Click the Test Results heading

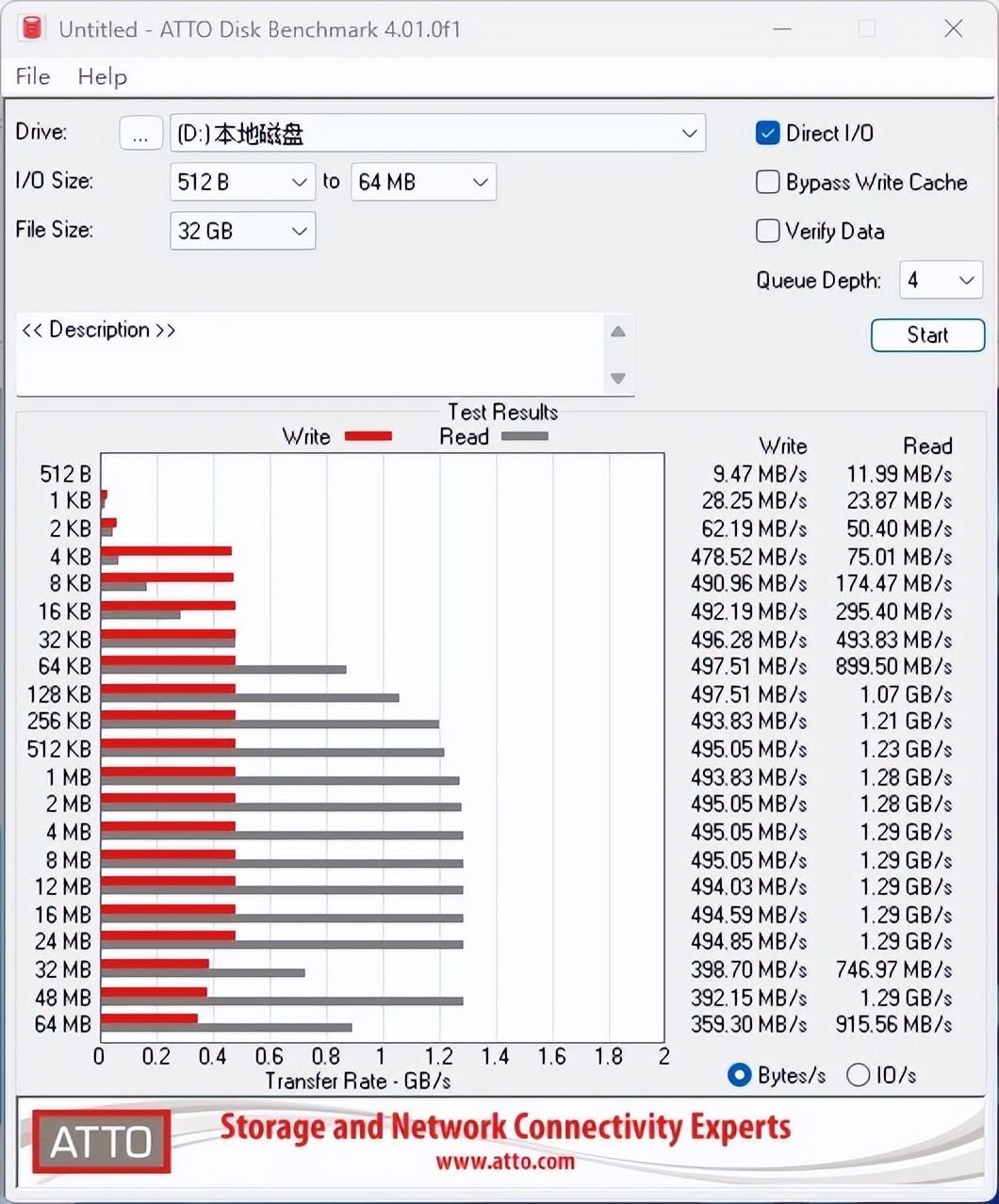[502, 412]
